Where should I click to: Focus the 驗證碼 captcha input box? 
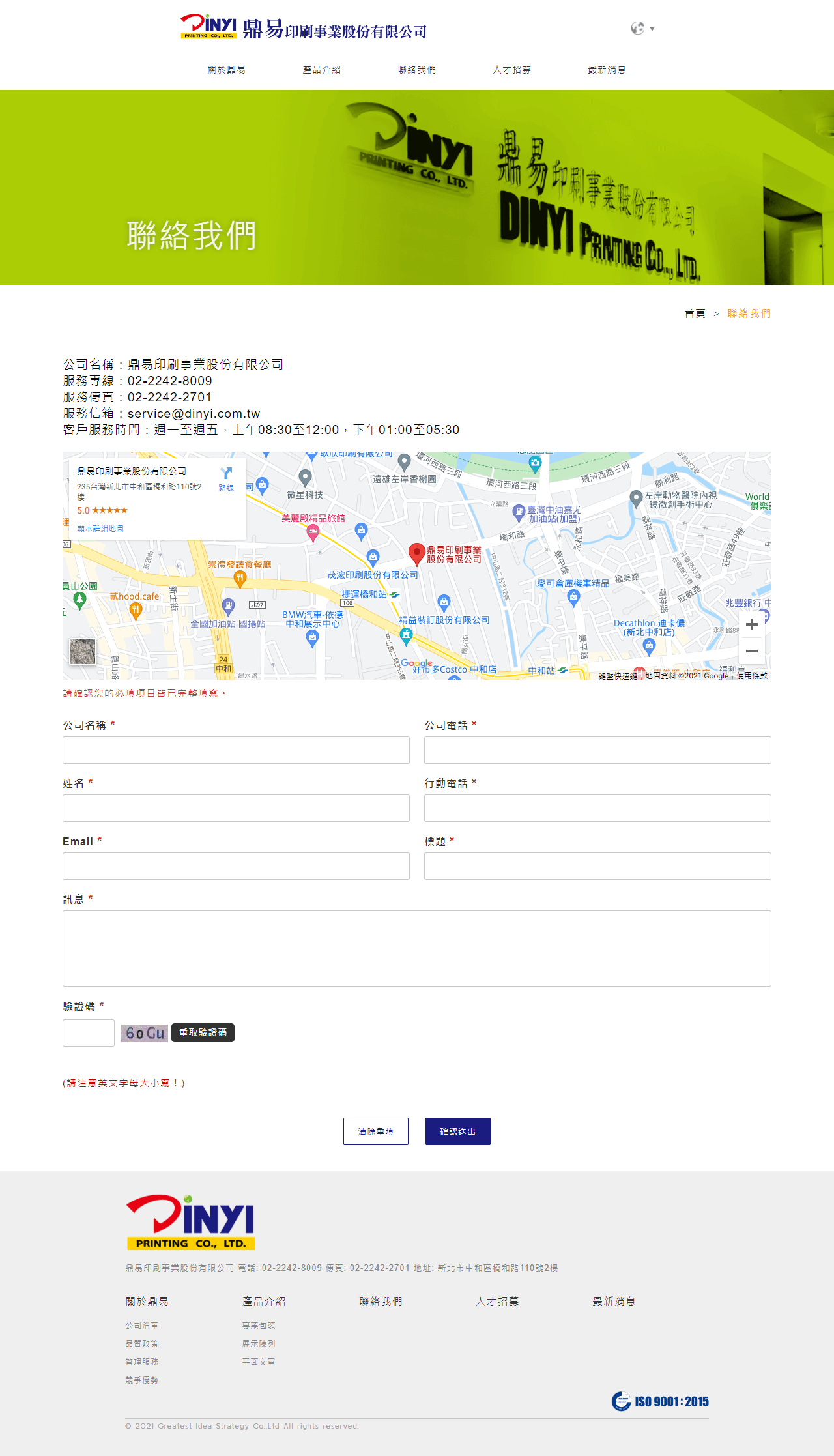[89, 1033]
